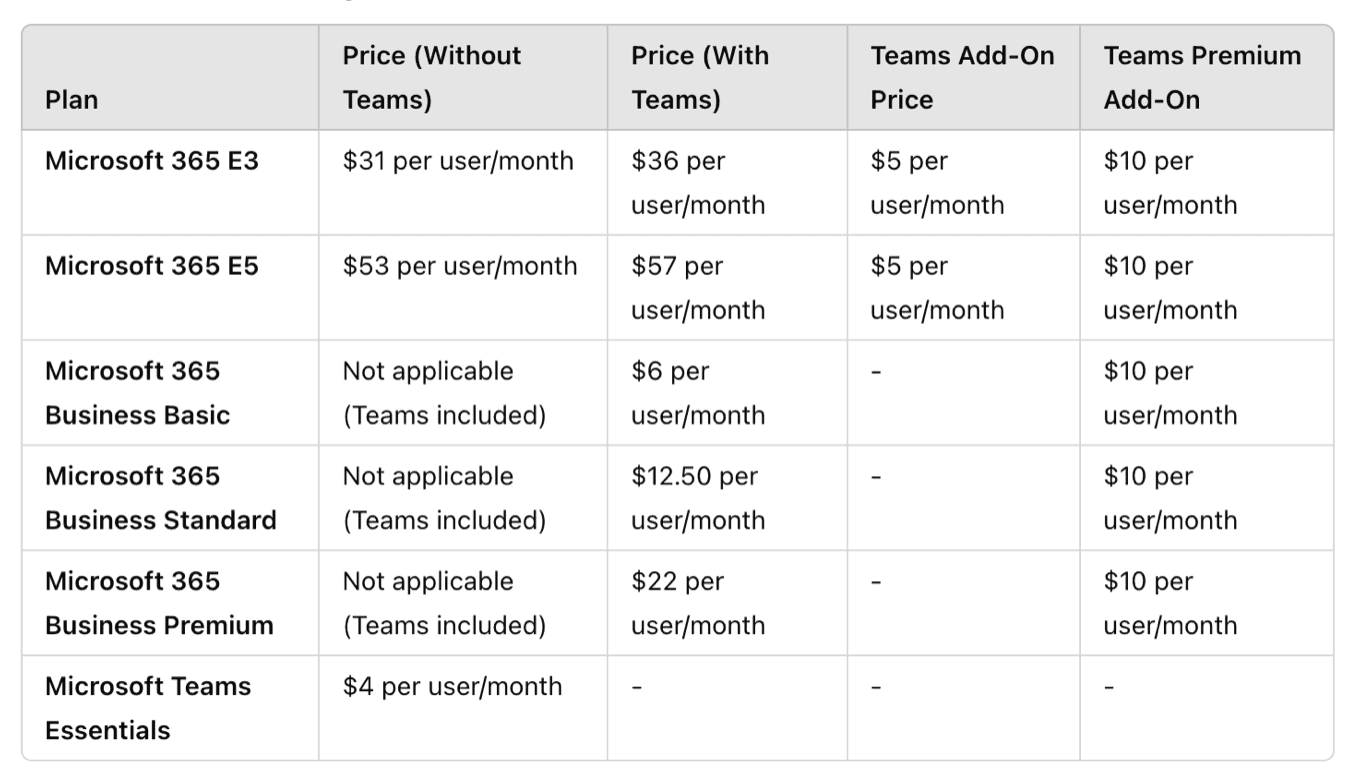Click the $6 per user/month cell
Image resolution: width=1352 pixels, height=782 pixels.
[x=698, y=393]
